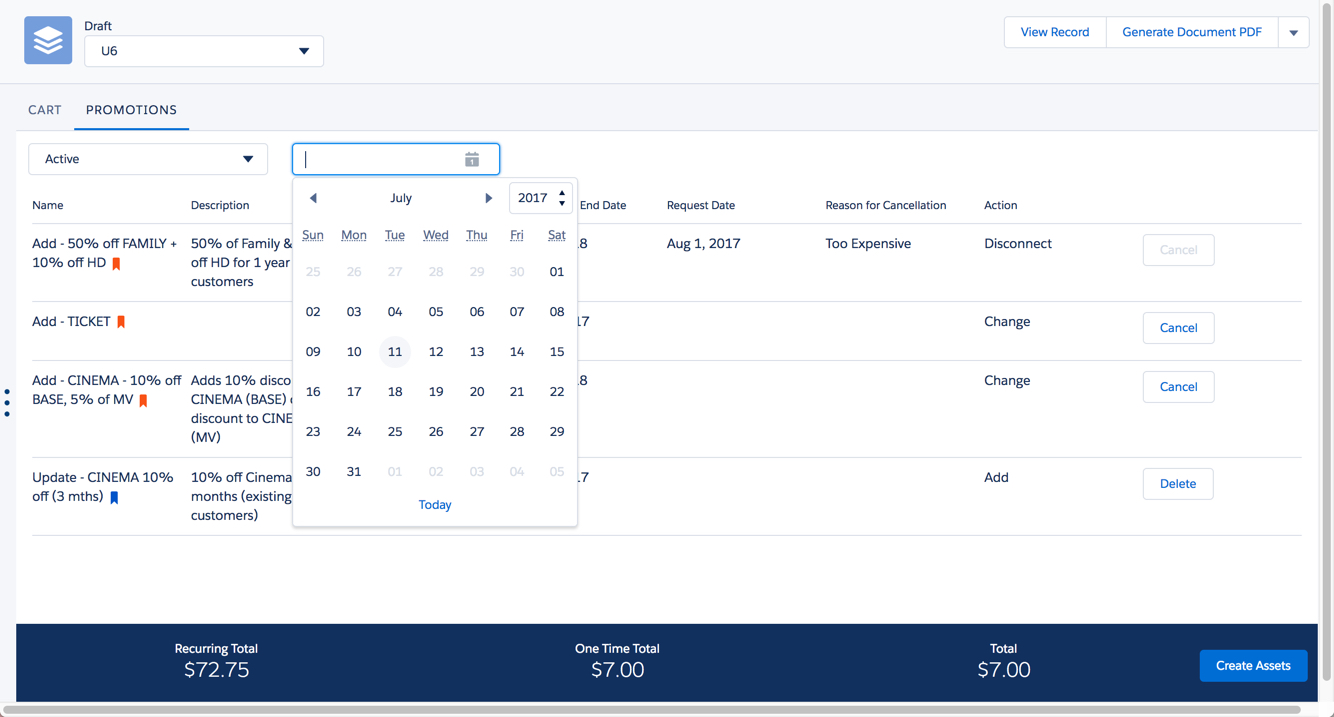Click the Description column header

tap(220, 205)
